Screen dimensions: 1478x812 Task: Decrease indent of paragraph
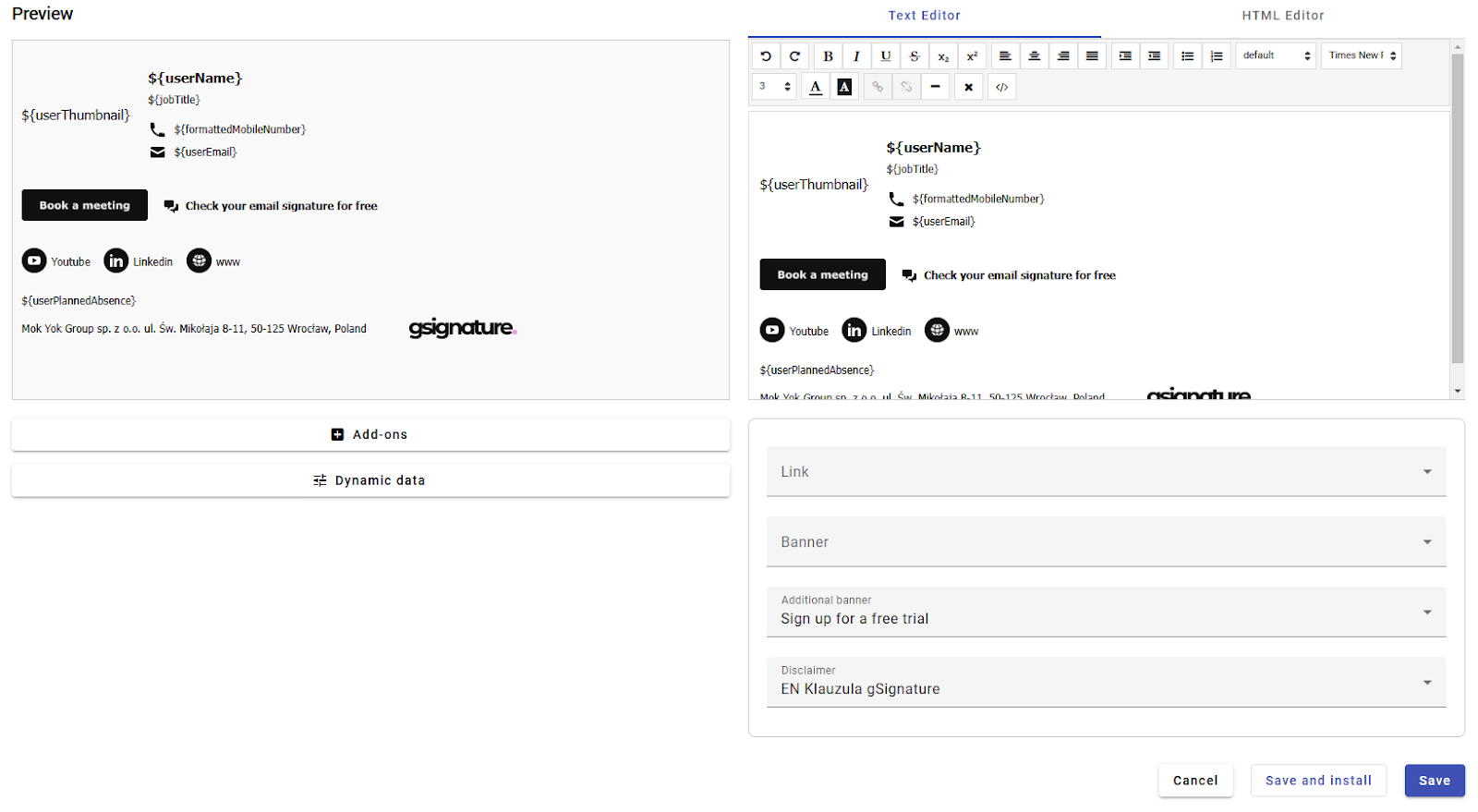1155,56
